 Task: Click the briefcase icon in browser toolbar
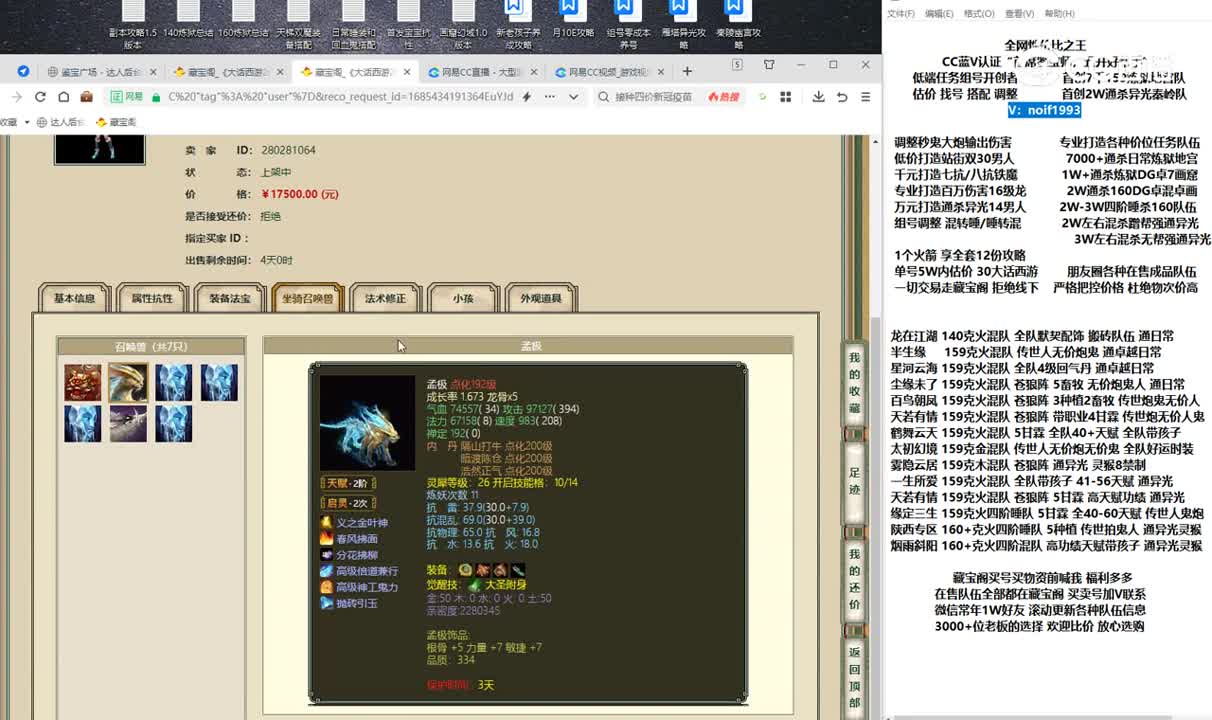coord(87,97)
